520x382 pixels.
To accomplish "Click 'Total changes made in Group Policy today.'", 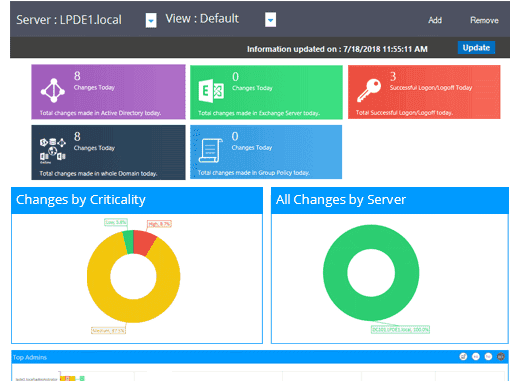I will tap(254, 173).
